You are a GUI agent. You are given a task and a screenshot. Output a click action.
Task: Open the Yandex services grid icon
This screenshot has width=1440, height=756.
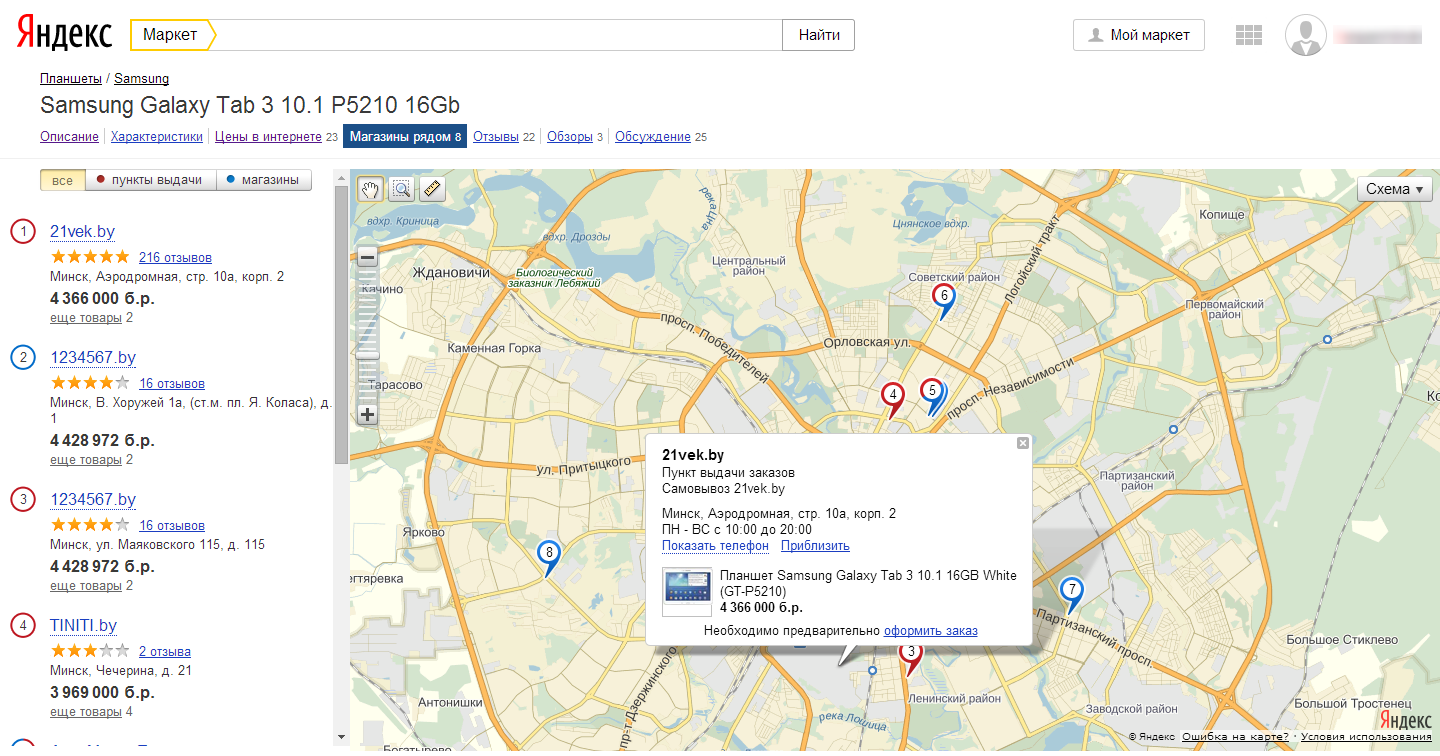point(1249,35)
